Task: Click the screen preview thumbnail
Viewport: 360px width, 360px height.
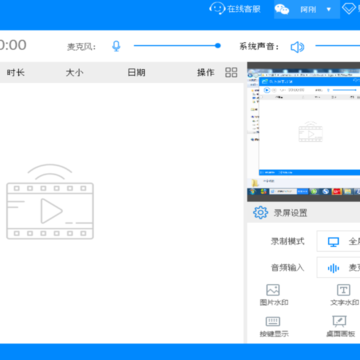Action: (x=303, y=132)
